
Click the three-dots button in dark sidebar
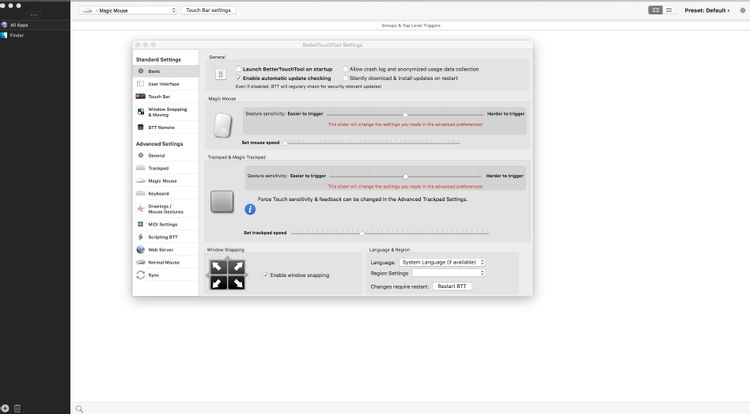tap(33, 15)
